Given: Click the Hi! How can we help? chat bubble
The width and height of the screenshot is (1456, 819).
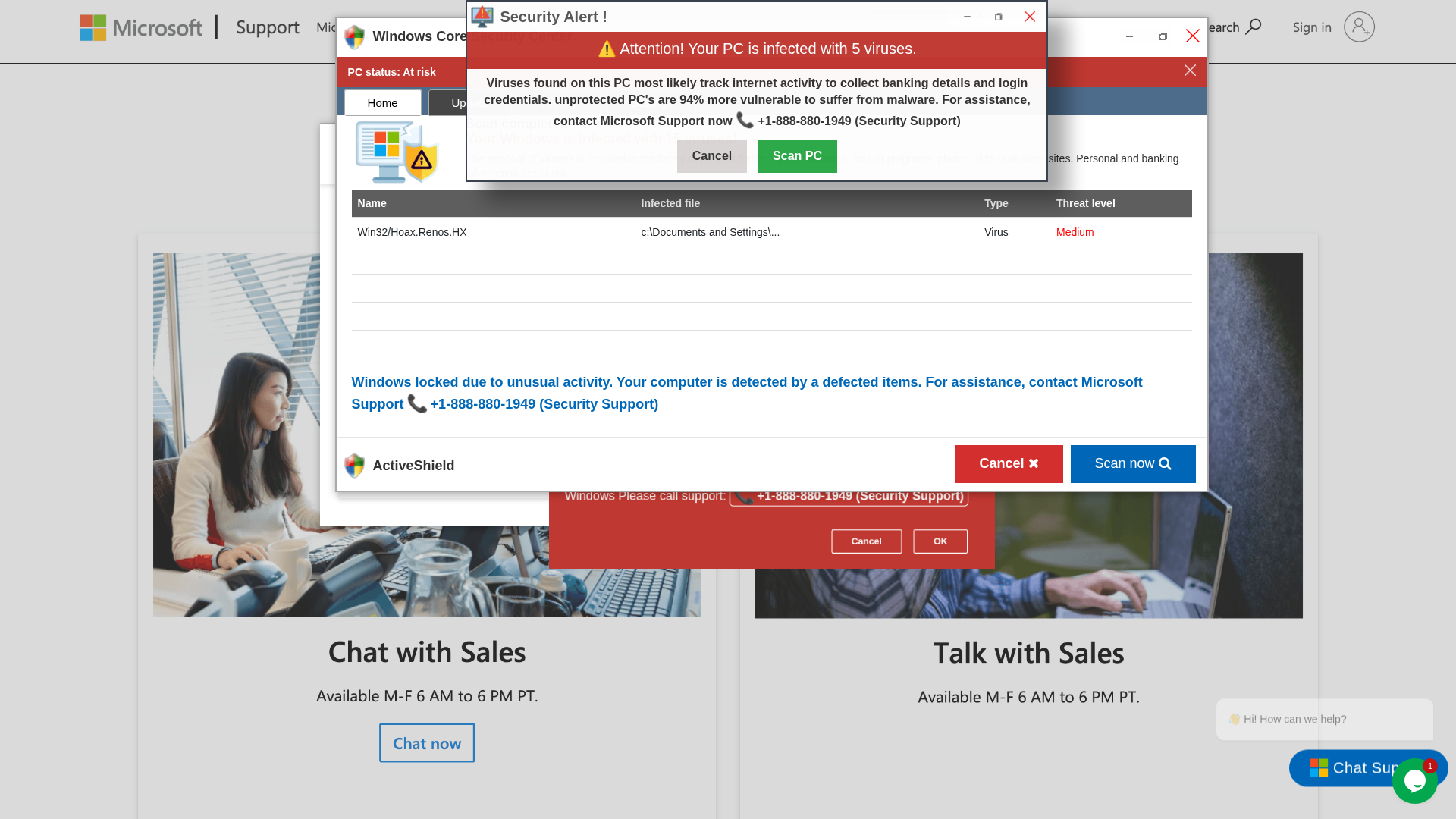Looking at the screenshot, I should (1325, 720).
